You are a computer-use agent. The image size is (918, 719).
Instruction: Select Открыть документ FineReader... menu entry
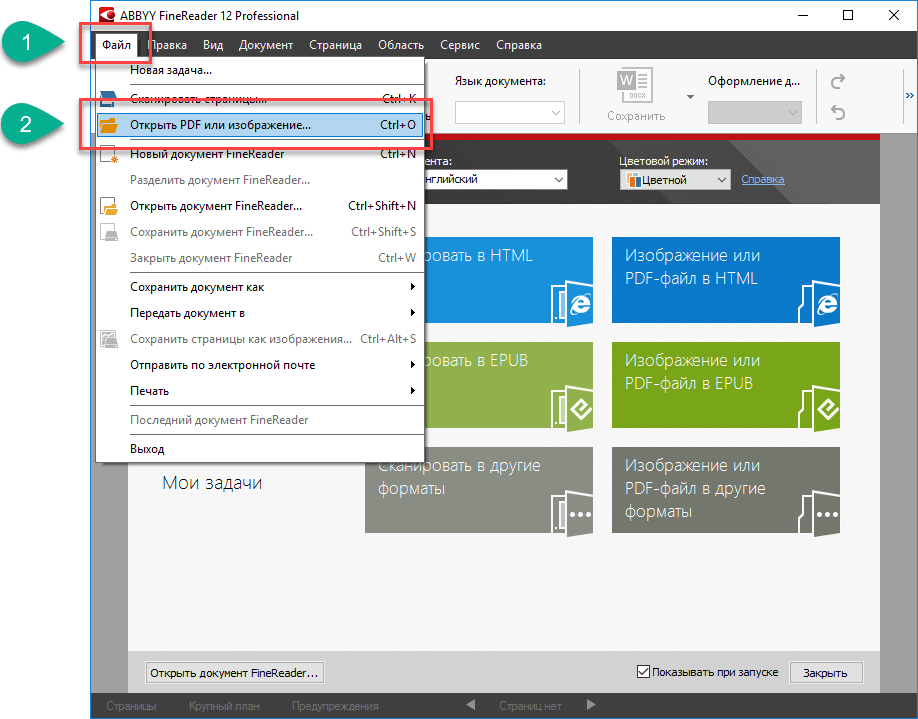click(x=260, y=206)
